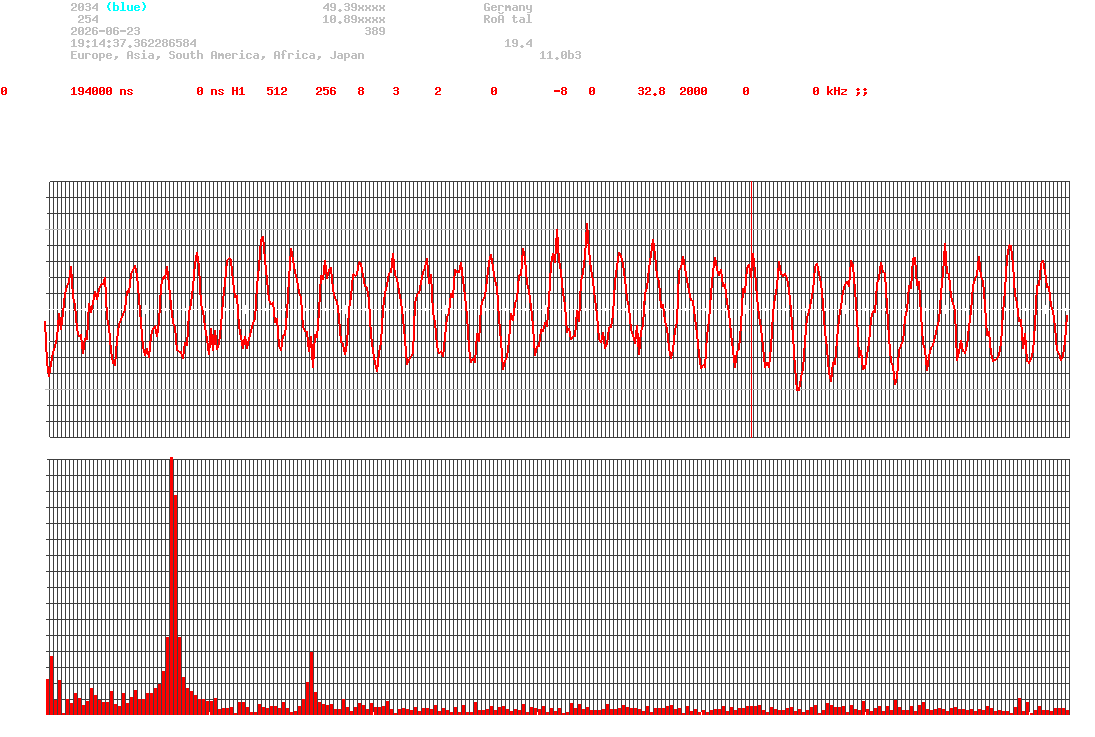
Task: Click the red value 32.8
Action: [x=651, y=91]
